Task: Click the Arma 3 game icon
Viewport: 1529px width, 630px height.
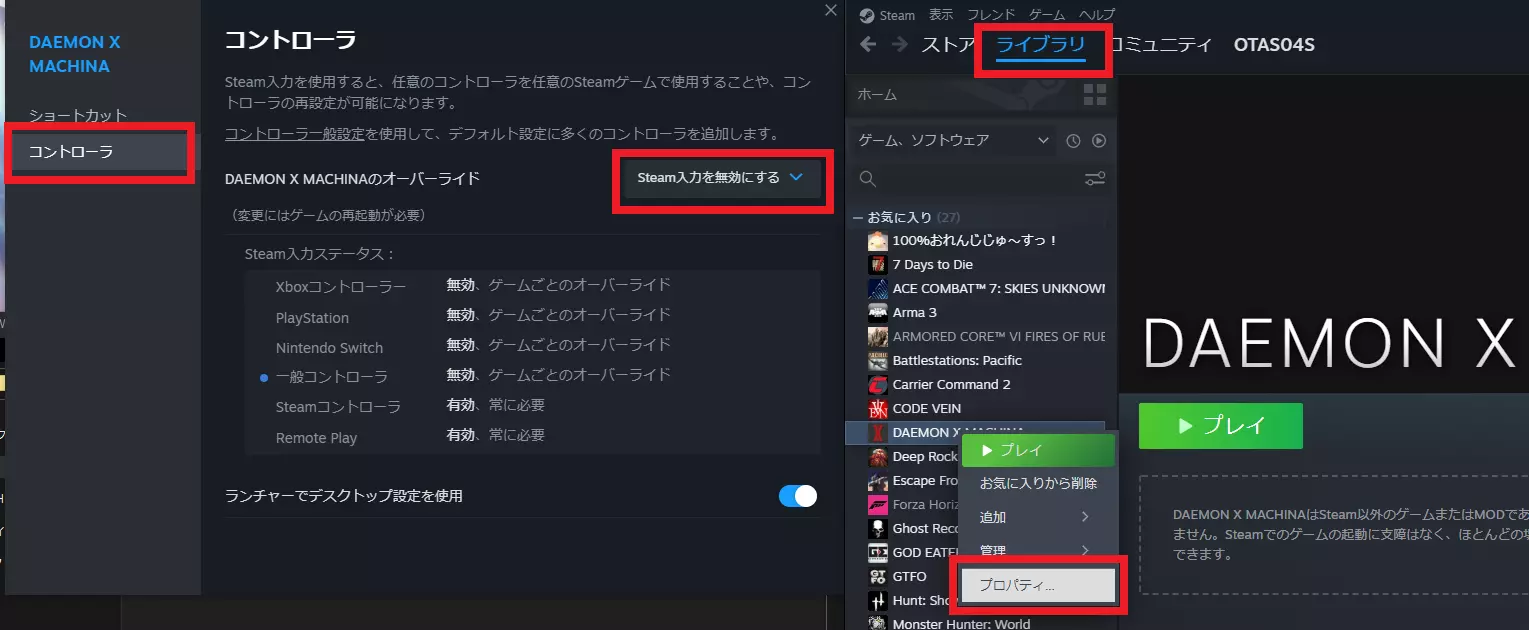Action: pyautogui.click(x=877, y=313)
